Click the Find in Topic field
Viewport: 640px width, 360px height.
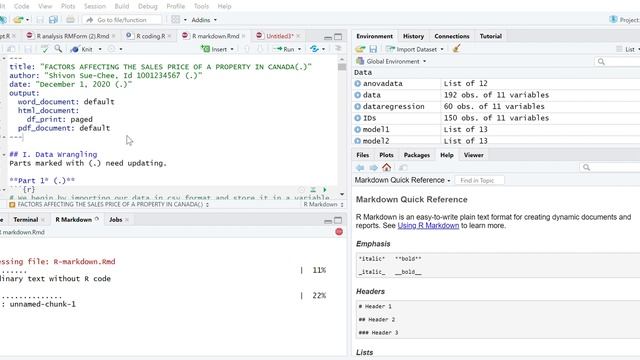coord(479,180)
